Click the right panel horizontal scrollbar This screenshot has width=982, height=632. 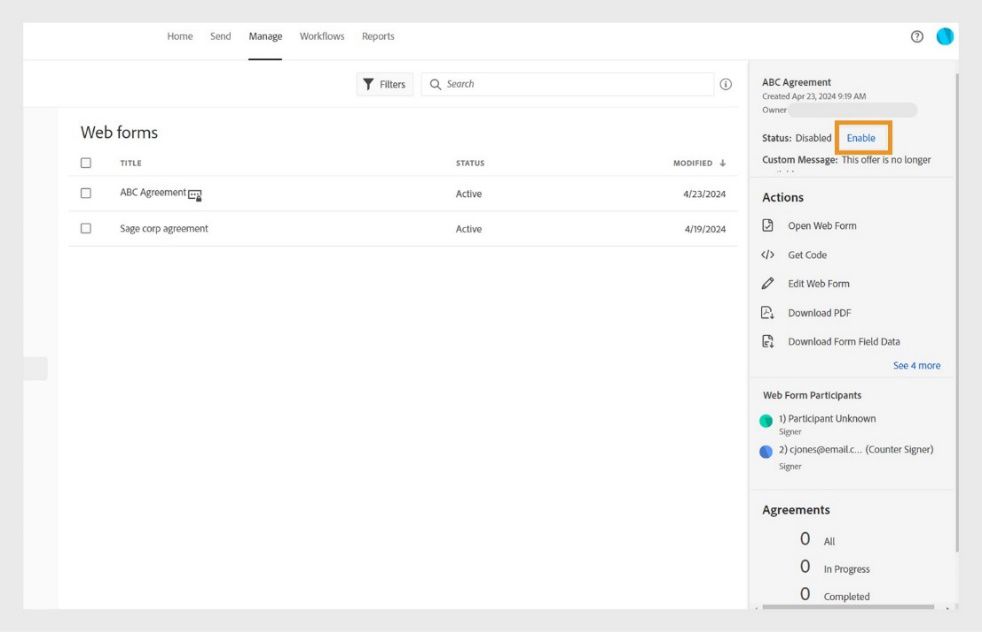pos(848,606)
